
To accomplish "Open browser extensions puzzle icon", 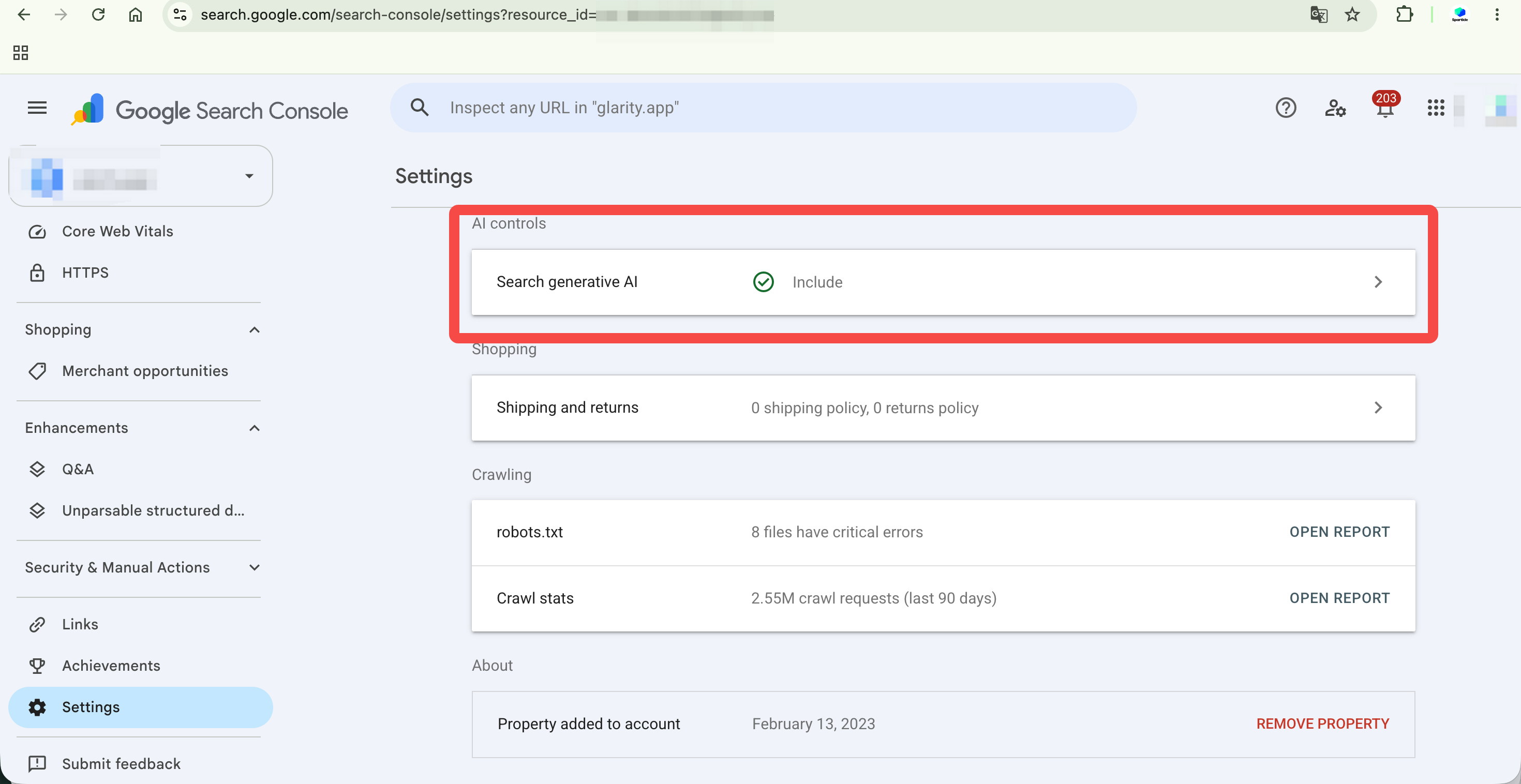I will (1404, 15).
